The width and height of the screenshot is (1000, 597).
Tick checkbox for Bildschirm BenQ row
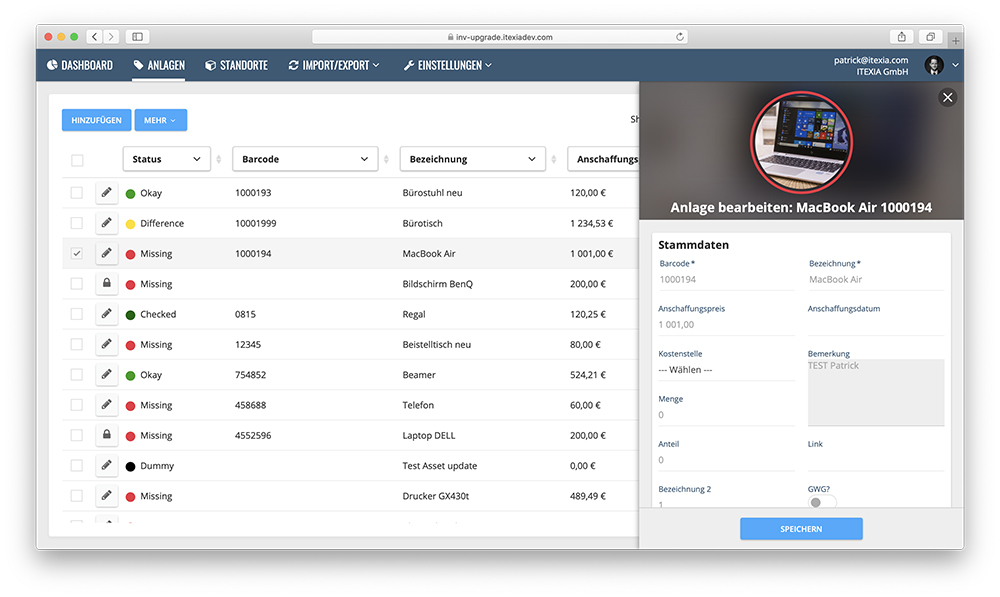[77, 283]
